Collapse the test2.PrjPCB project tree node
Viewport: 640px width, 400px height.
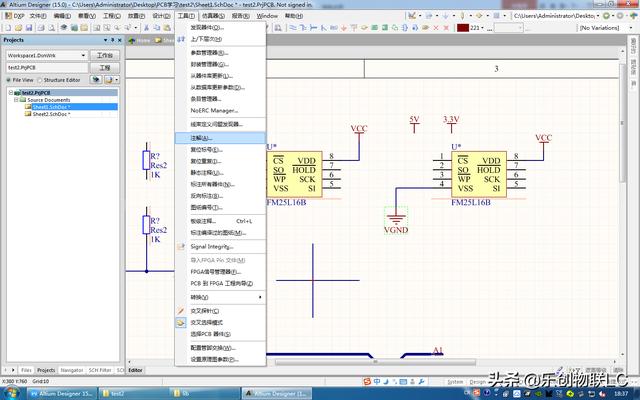coord(11,93)
